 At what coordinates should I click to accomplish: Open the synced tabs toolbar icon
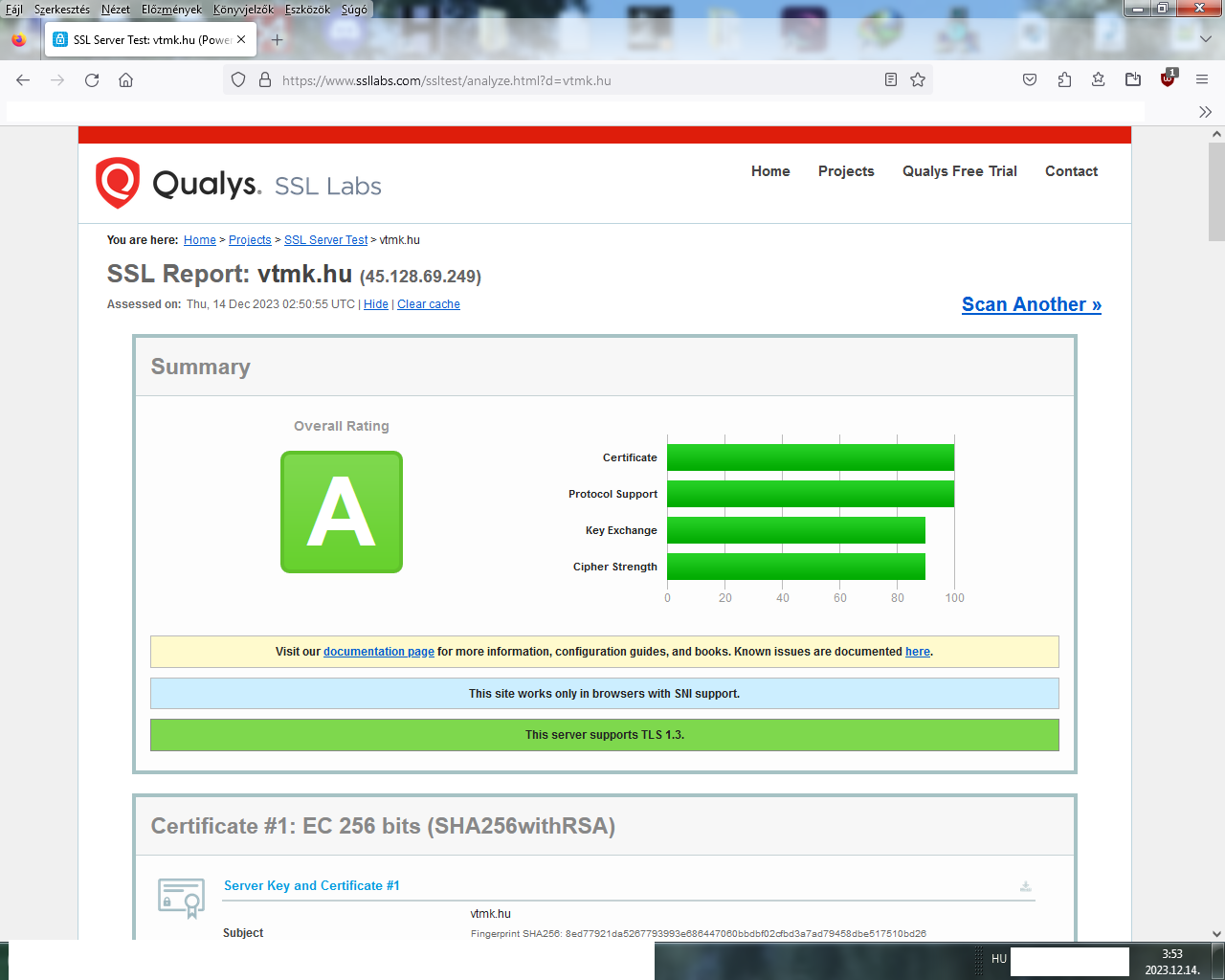[x=1133, y=80]
